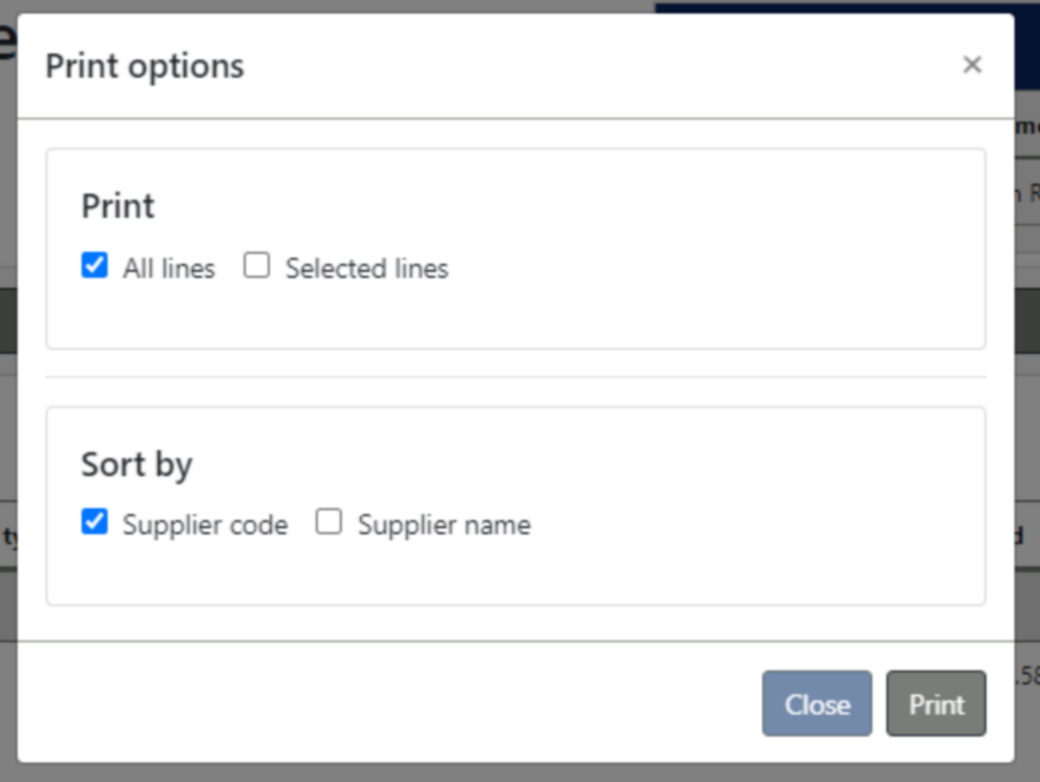The height and width of the screenshot is (782, 1040).
Task: Click the 'Selected lines' text label
Action: point(367,269)
